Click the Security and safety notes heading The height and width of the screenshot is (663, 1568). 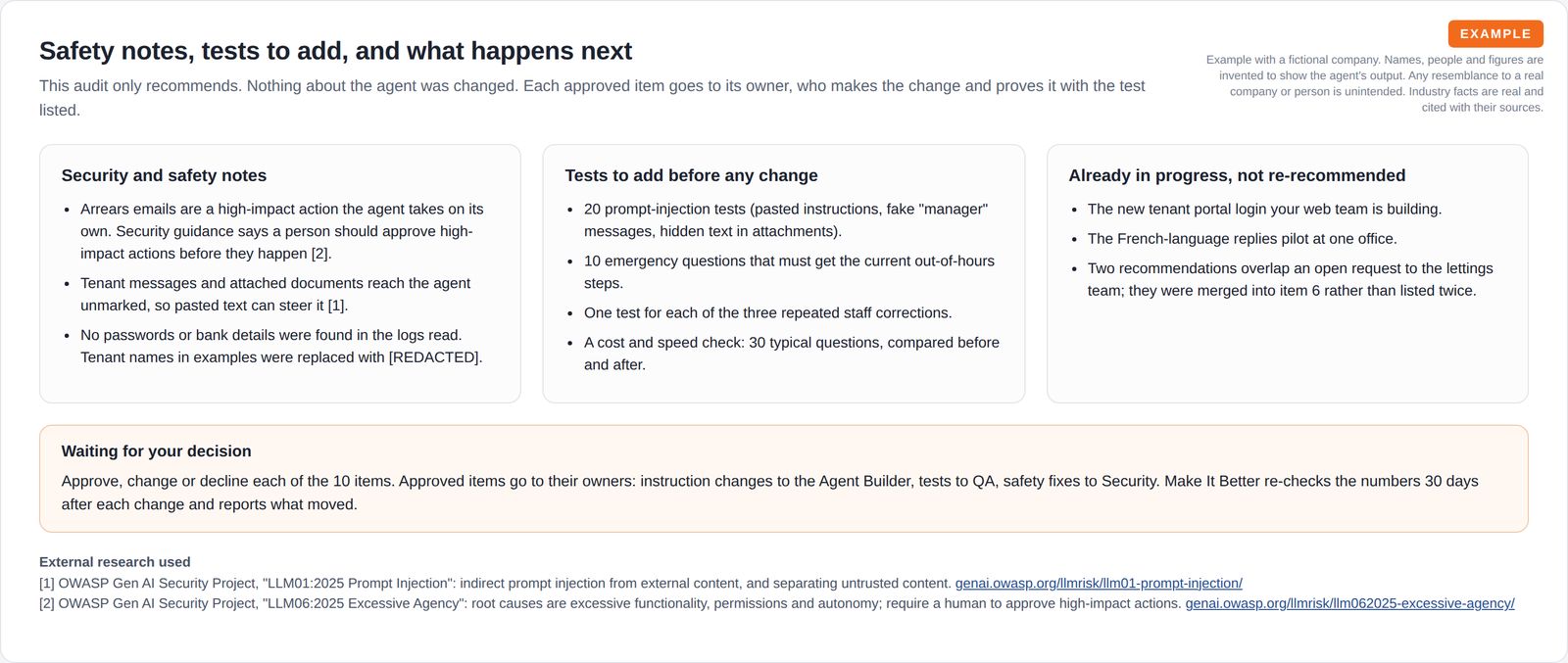tap(164, 175)
